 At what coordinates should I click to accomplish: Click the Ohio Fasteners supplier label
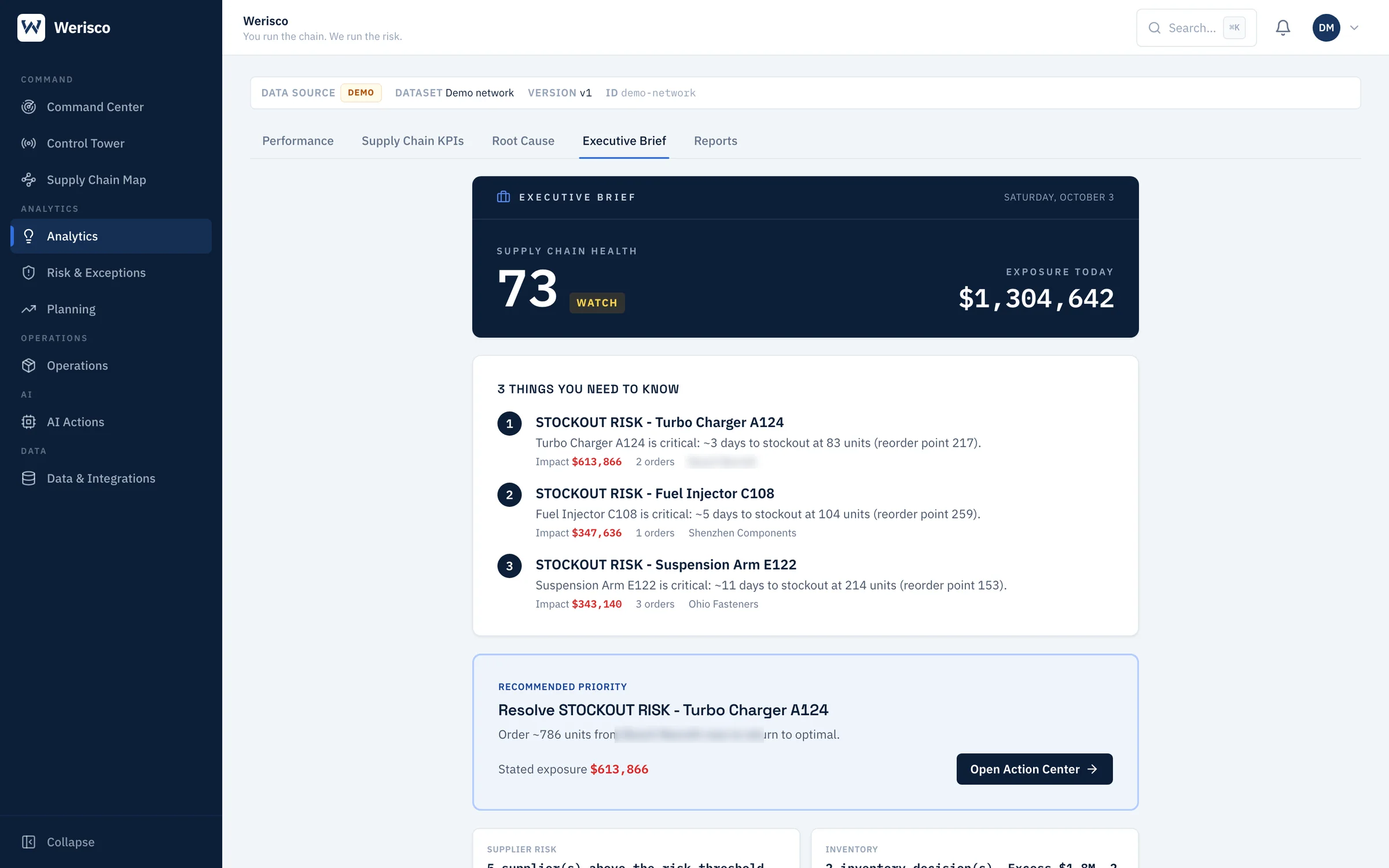(723, 604)
